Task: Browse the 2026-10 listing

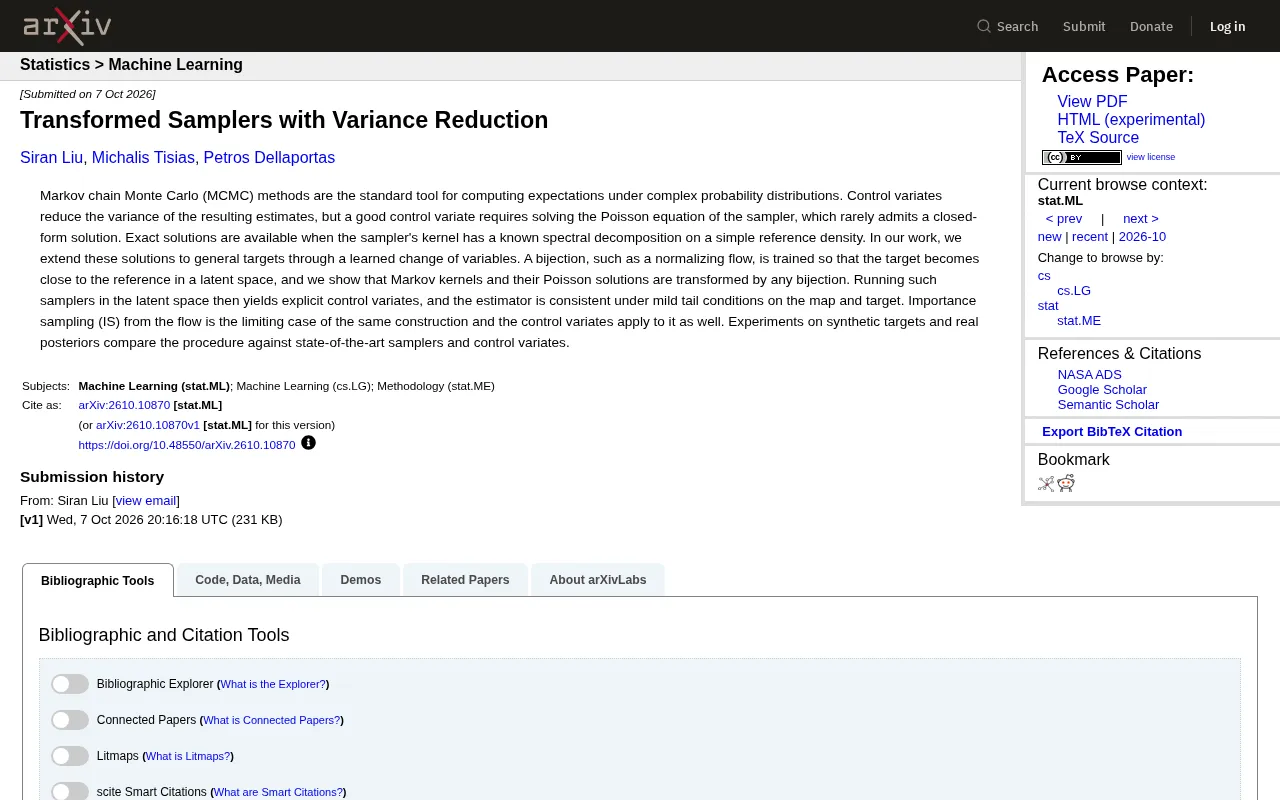Action: [x=1142, y=237]
